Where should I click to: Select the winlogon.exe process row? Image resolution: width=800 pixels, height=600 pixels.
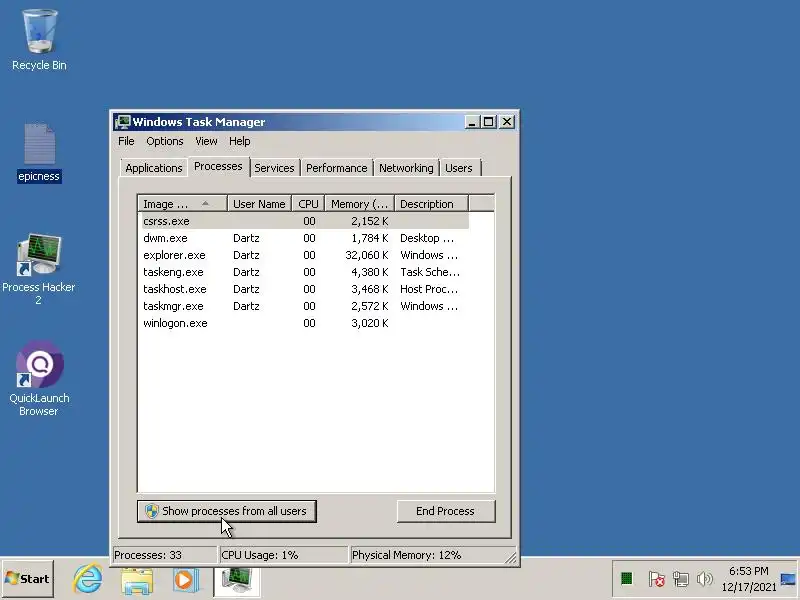[x=305, y=323]
